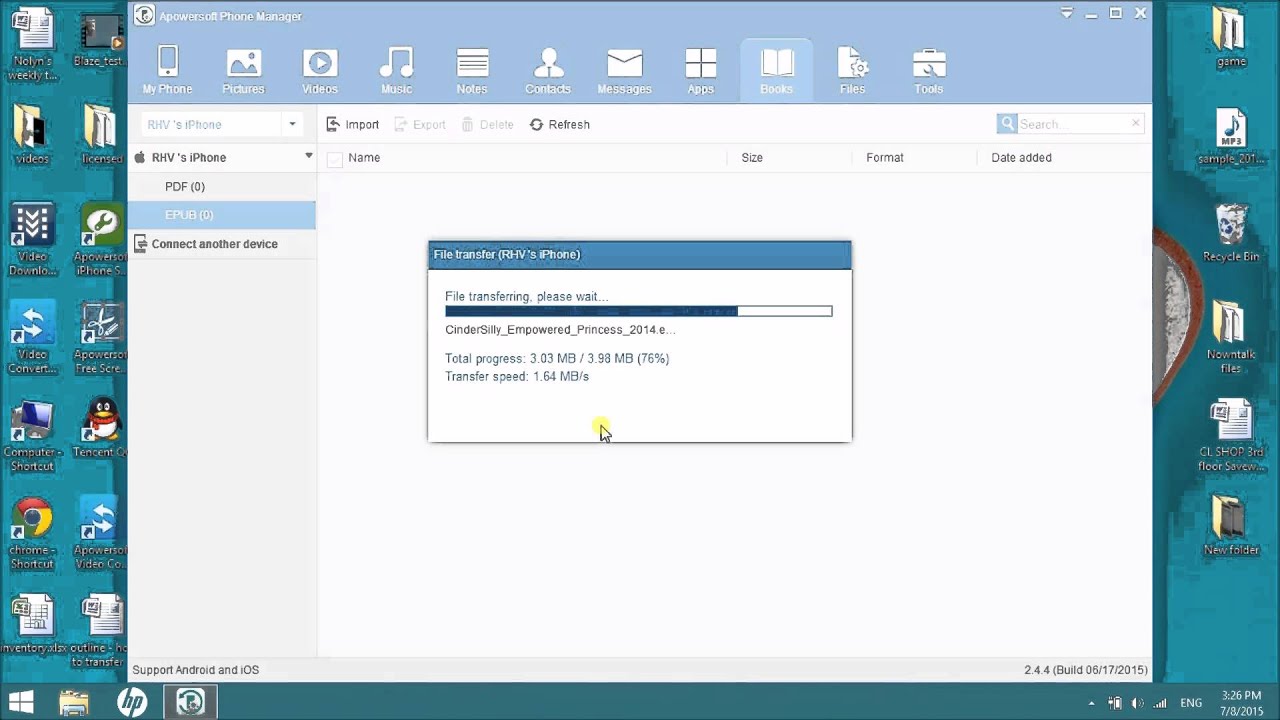Open the CL SHOP 3rd floor document
This screenshot has width=1280, height=720.
(1231, 437)
